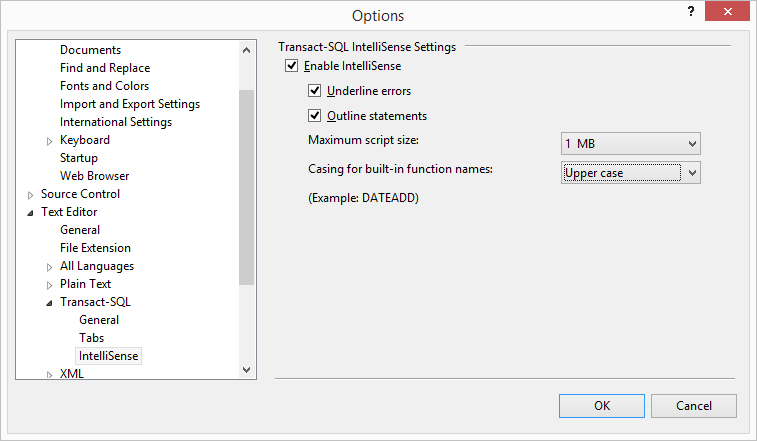Click the Help question mark icon
This screenshot has width=757, height=441.
click(x=690, y=11)
